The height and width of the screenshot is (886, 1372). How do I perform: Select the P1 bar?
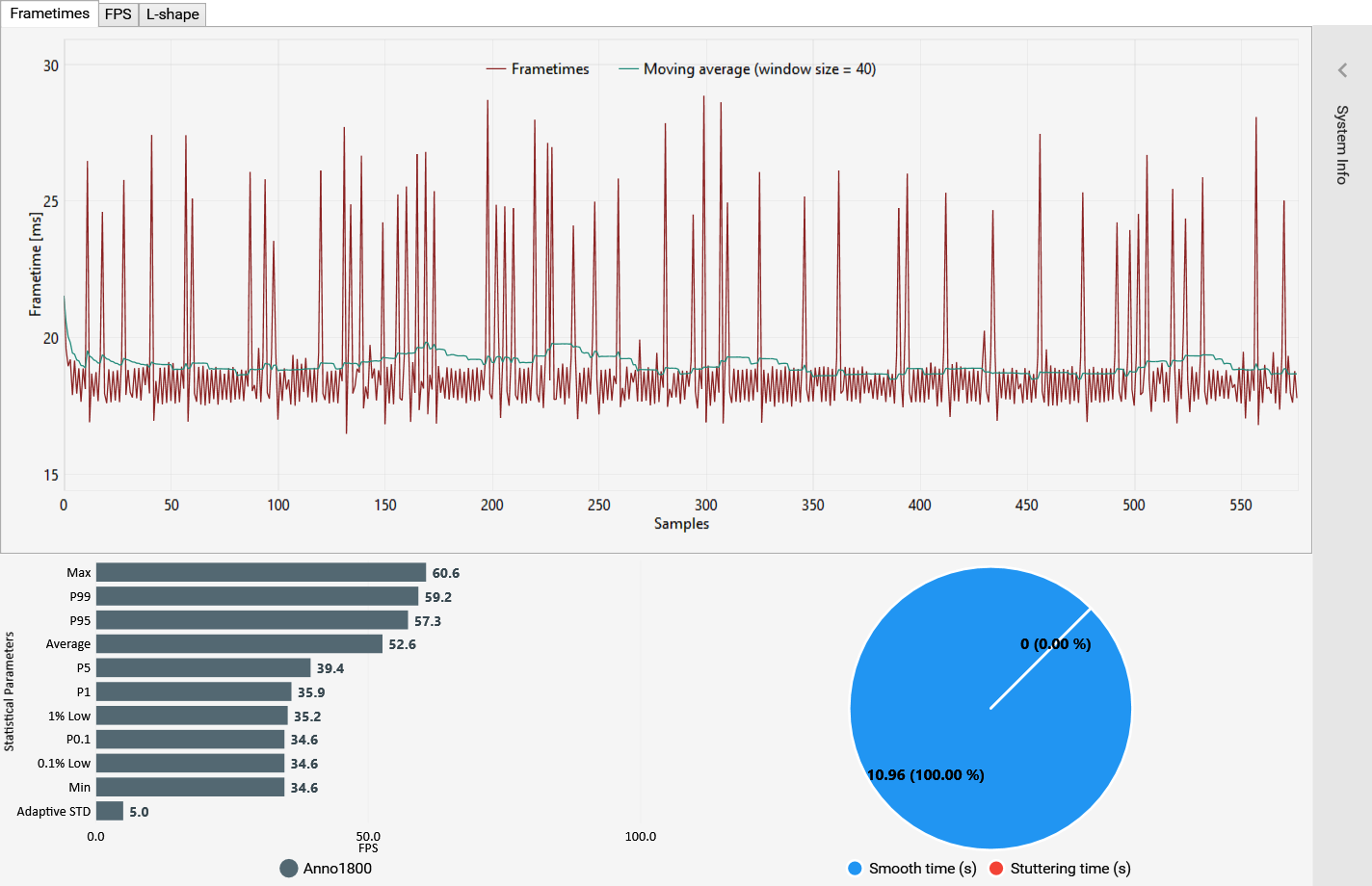(x=194, y=691)
